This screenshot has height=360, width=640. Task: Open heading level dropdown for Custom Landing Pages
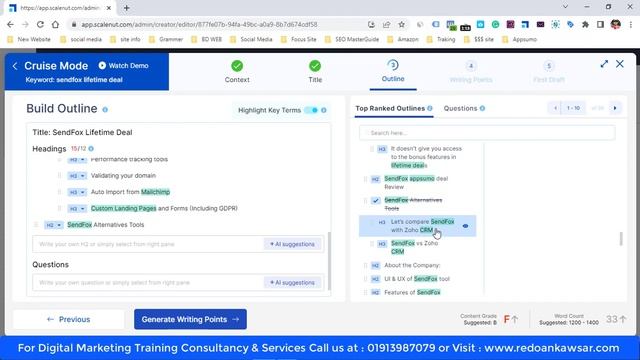tap(77, 209)
